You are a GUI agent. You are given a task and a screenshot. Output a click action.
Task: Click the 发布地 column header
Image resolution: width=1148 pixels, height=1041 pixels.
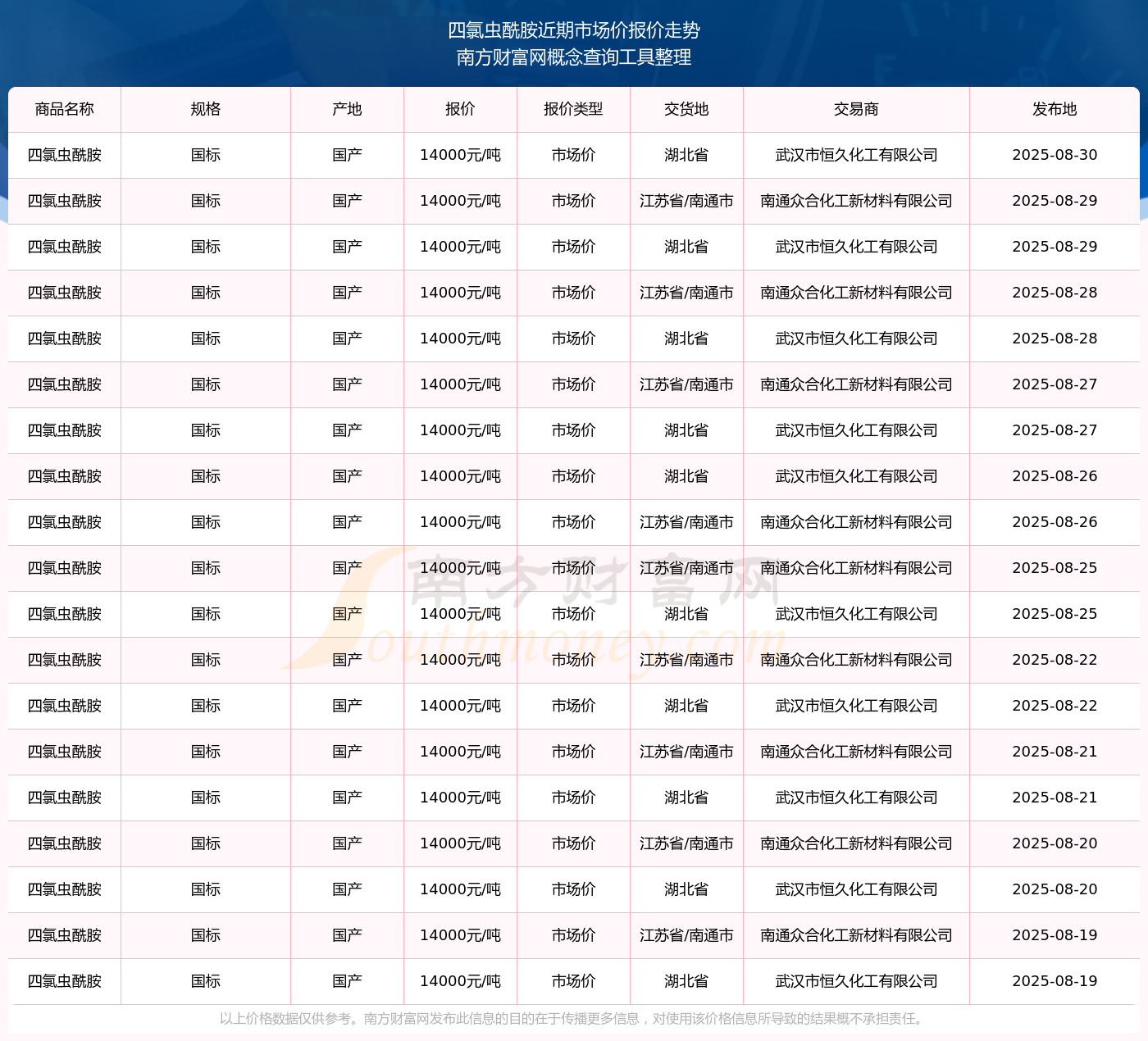click(x=1055, y=109)
